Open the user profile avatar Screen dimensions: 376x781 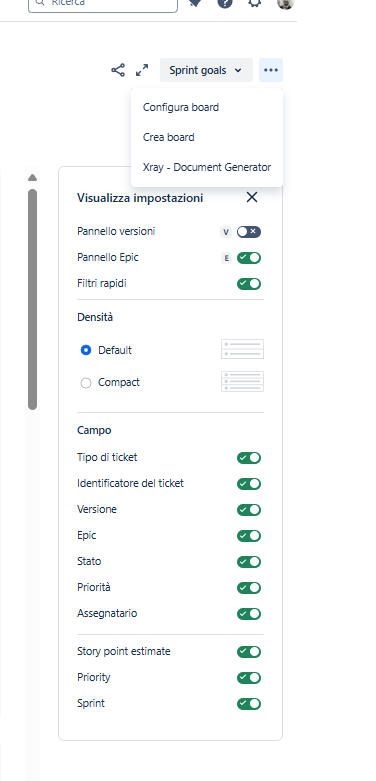[x=286, y=2]
